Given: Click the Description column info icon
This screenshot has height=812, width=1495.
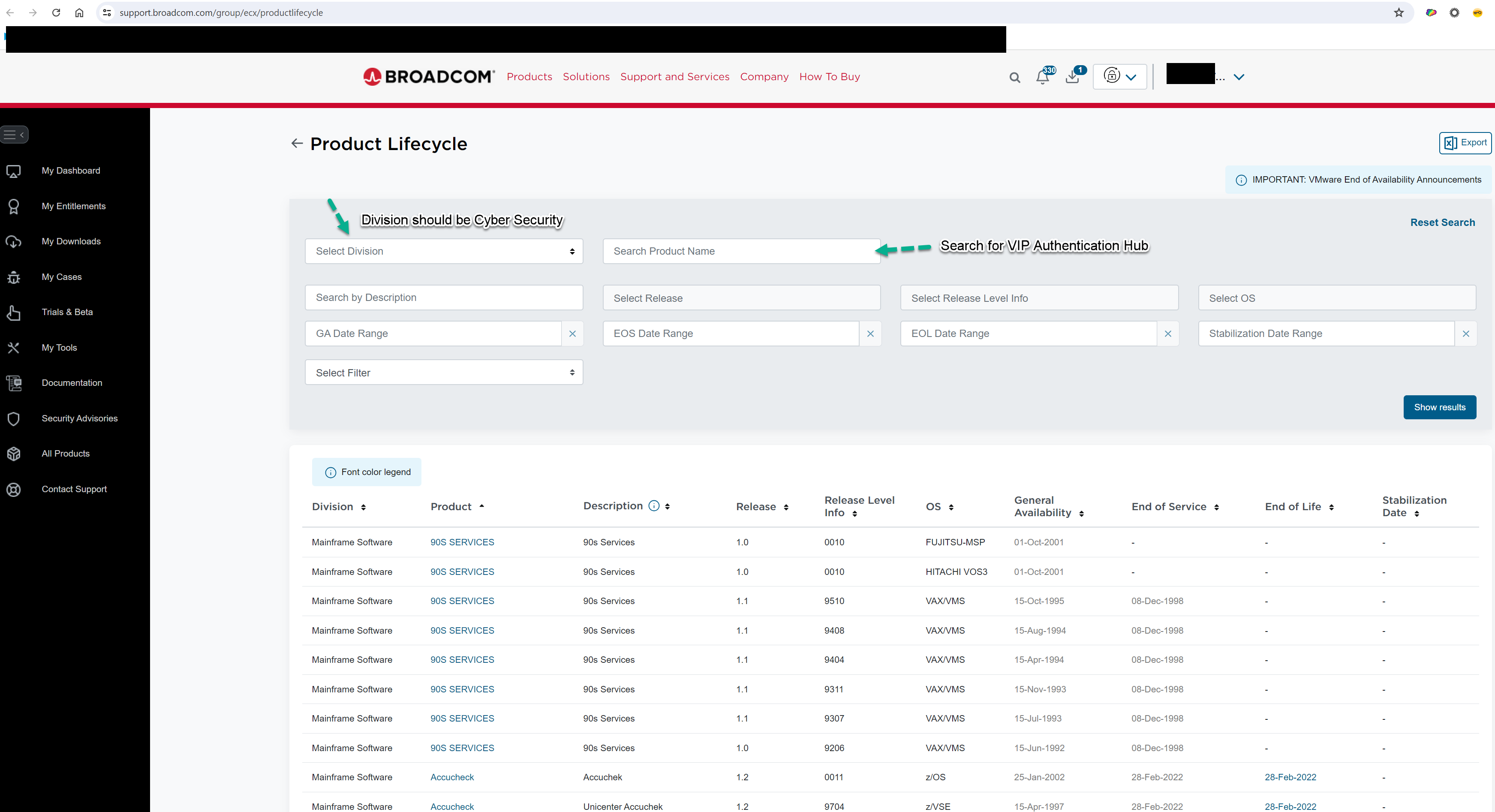Looking at the screenshot, I should [x=653, y=505].
